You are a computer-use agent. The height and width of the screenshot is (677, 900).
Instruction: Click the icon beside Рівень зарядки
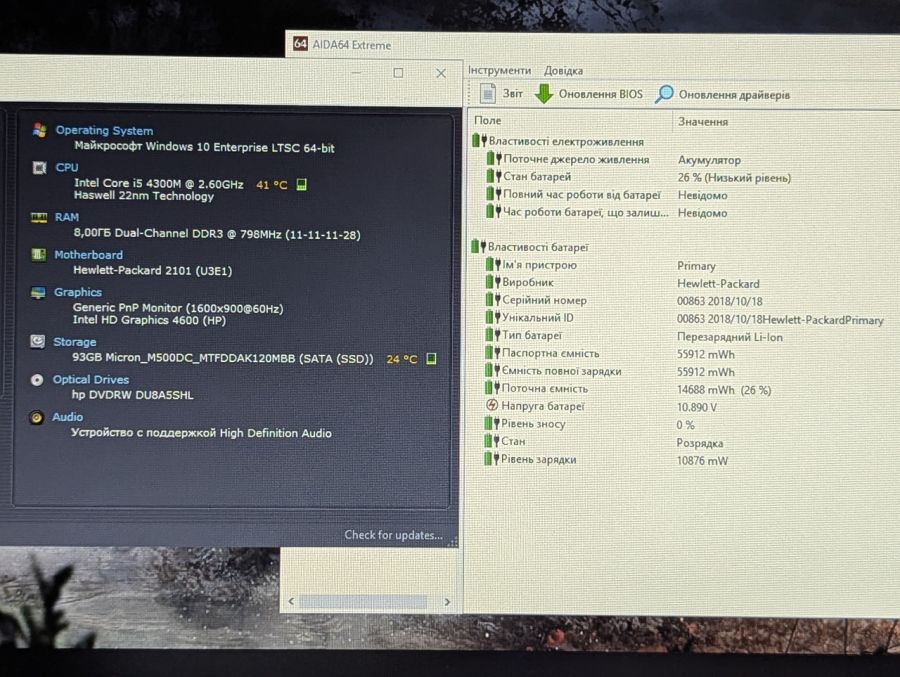tap(492, 459)
